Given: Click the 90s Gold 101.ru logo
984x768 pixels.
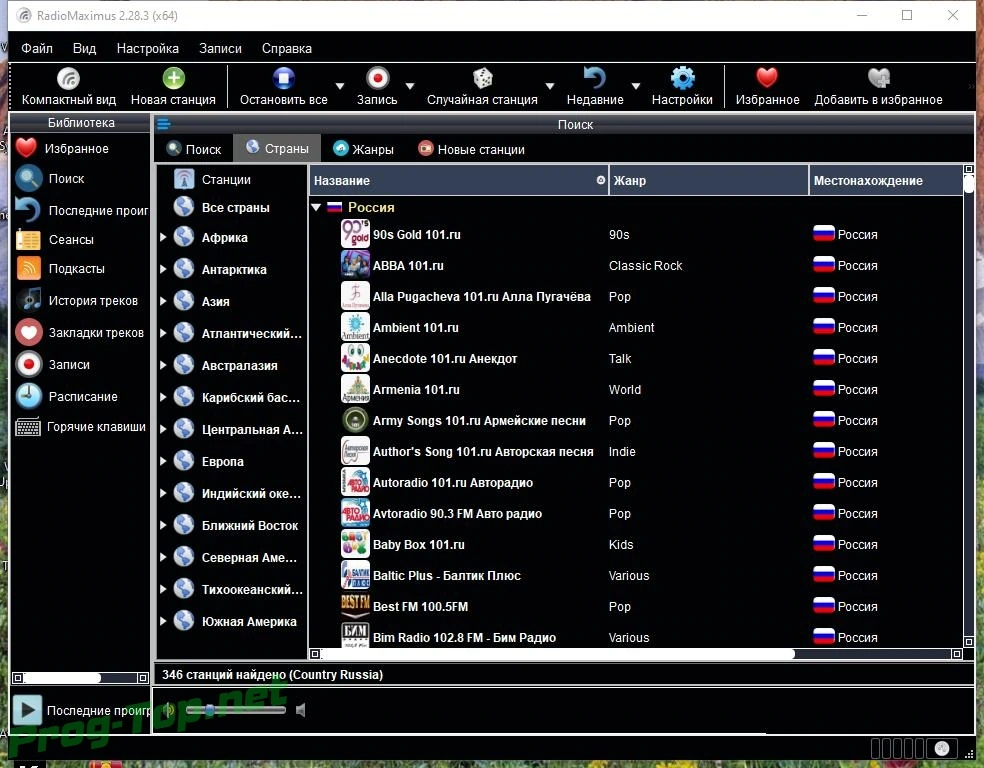Looking at the screenshot, I should [355, 233].
